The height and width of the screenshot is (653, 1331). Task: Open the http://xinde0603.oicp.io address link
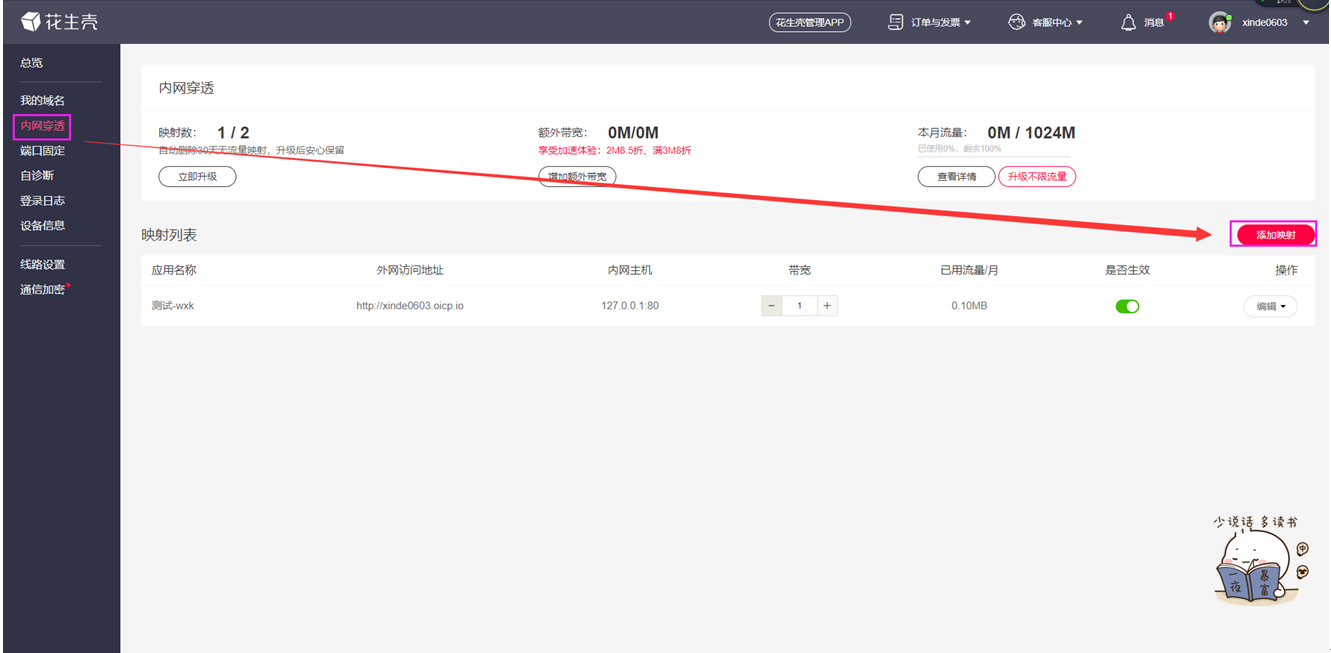[x=409, y=306]
